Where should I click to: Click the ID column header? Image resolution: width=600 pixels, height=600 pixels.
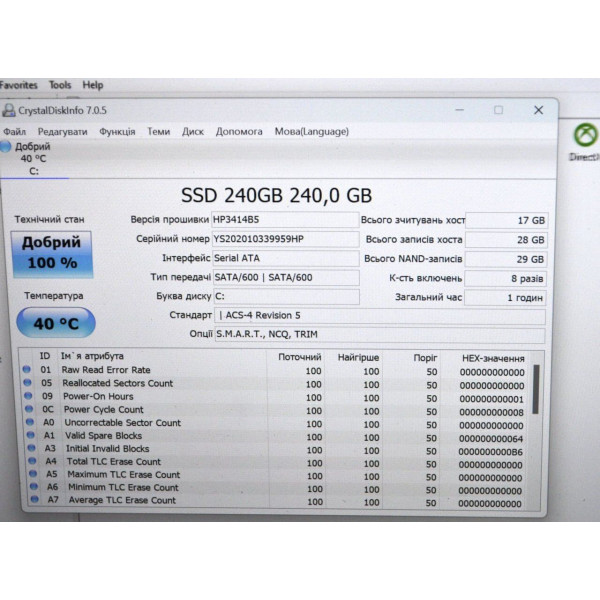(x=45, y=356)
